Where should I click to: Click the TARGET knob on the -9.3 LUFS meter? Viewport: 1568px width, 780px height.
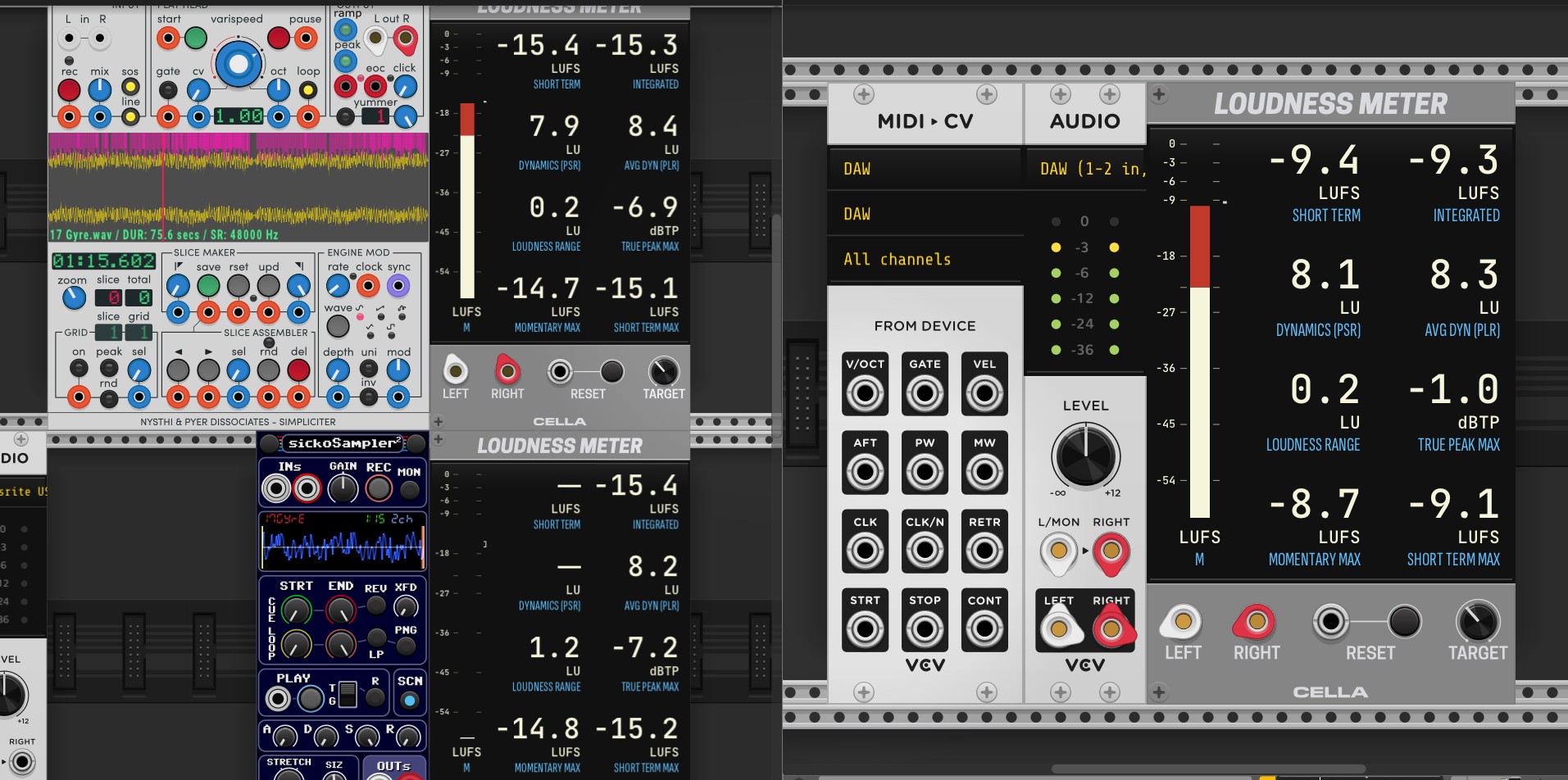click(1477, 622)
